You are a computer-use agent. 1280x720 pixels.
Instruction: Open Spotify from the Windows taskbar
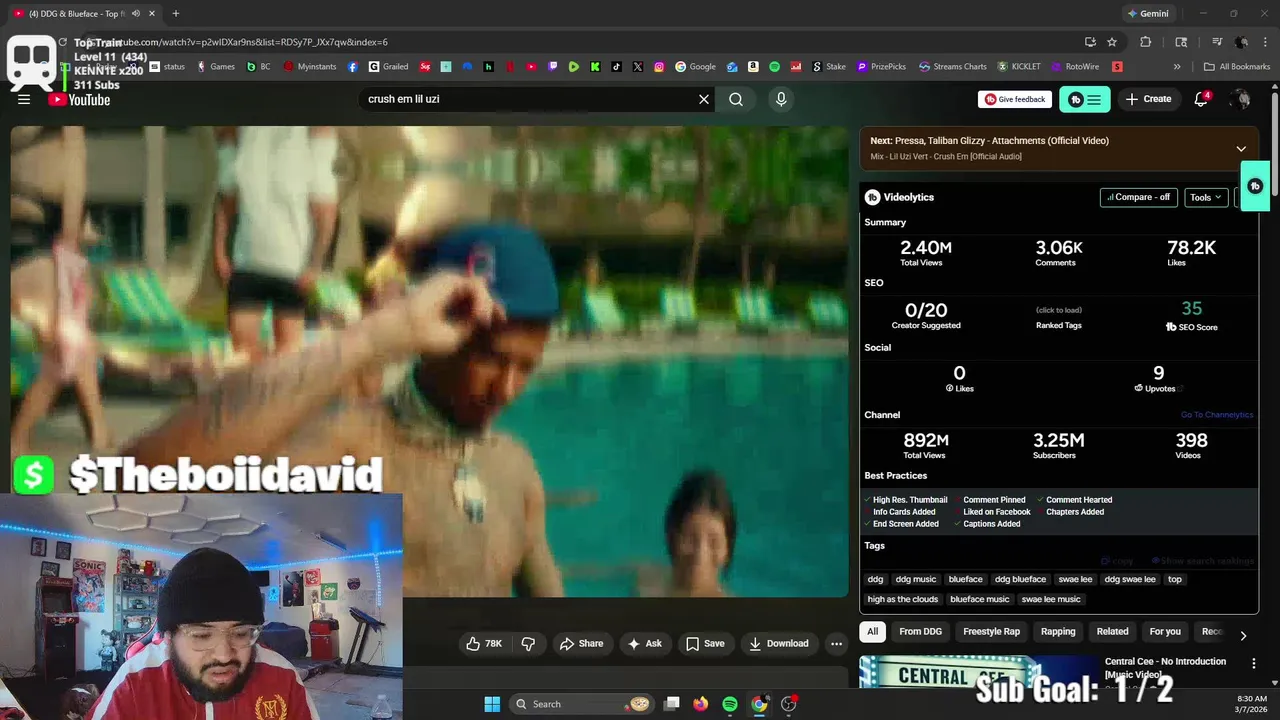tap(730, 704)
